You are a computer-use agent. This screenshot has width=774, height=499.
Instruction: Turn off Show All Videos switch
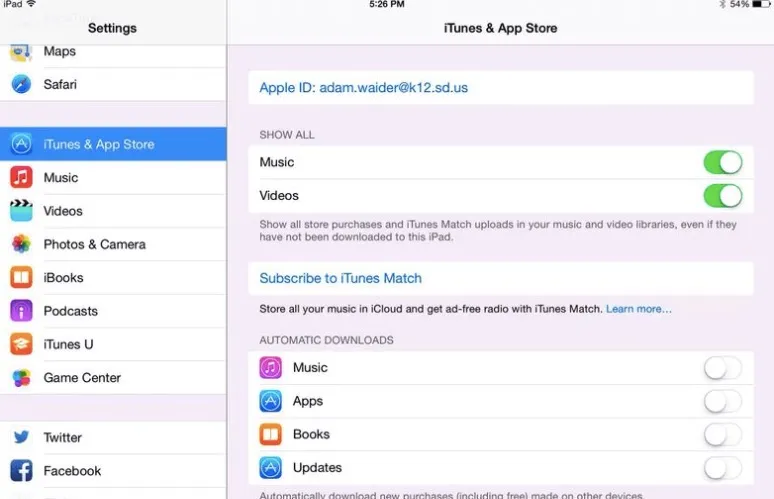pos(723,196)
